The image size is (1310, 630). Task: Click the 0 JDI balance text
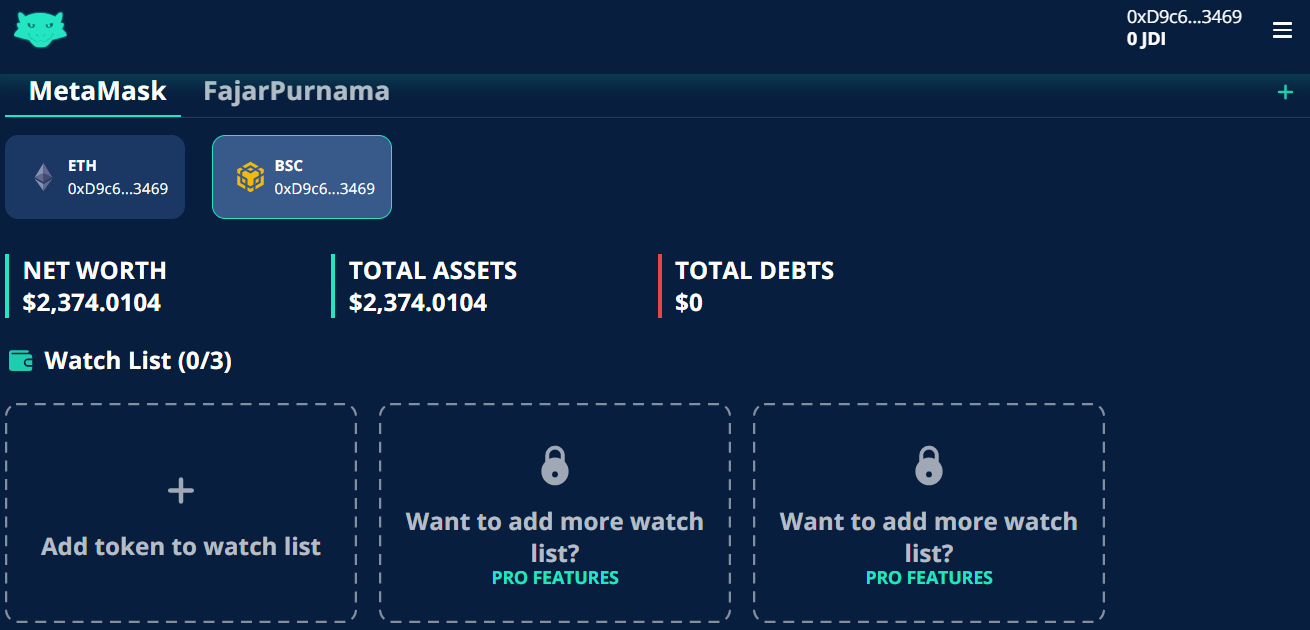coord(1146,40)
